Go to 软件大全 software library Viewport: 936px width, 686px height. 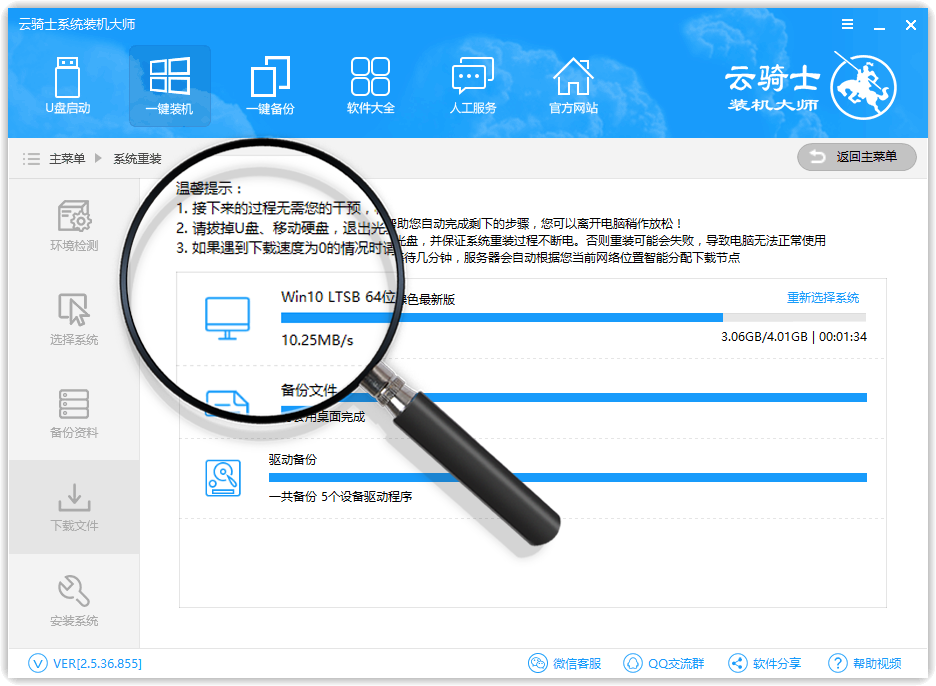tap(371, 85)
